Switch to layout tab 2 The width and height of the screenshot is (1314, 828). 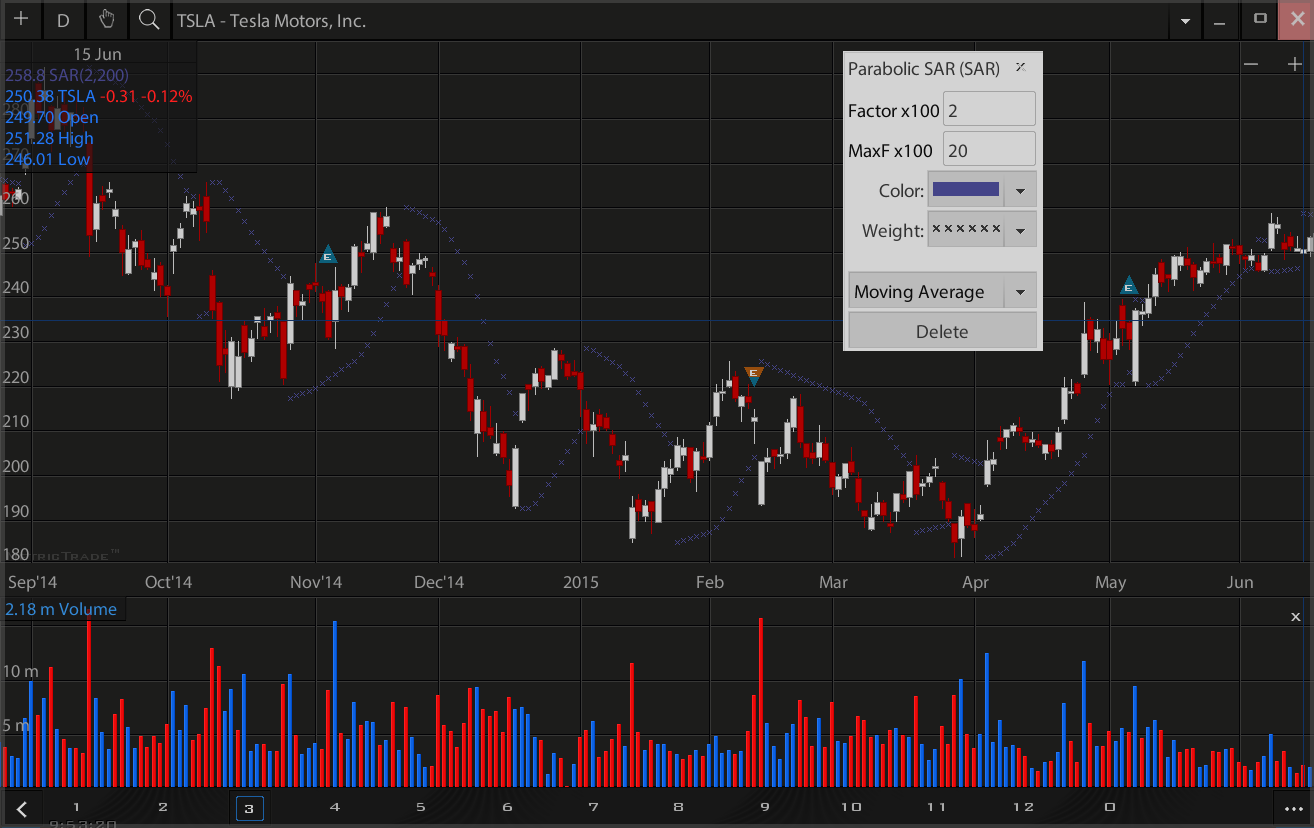(162, 807)
